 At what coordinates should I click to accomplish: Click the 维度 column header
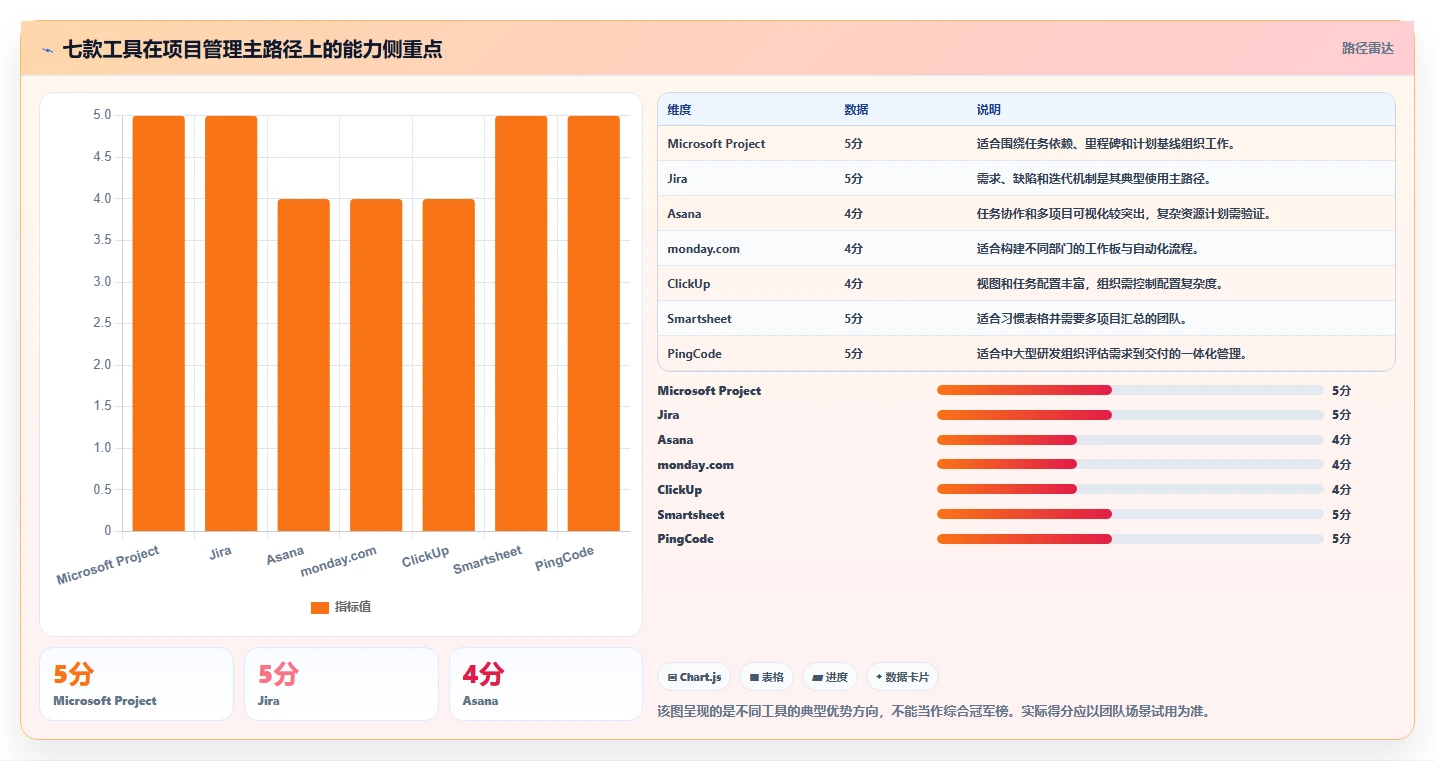coord(679,110)
